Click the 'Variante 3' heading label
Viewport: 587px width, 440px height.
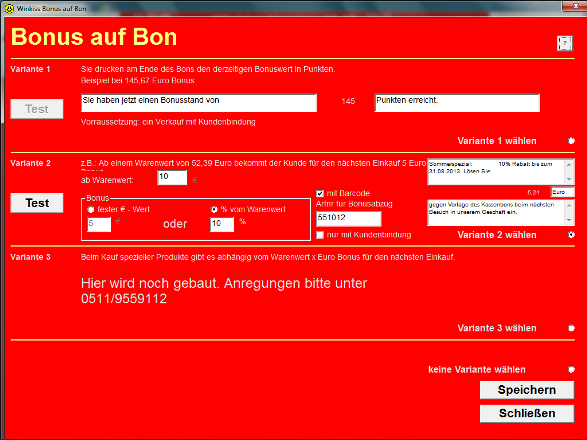[30, 257]
